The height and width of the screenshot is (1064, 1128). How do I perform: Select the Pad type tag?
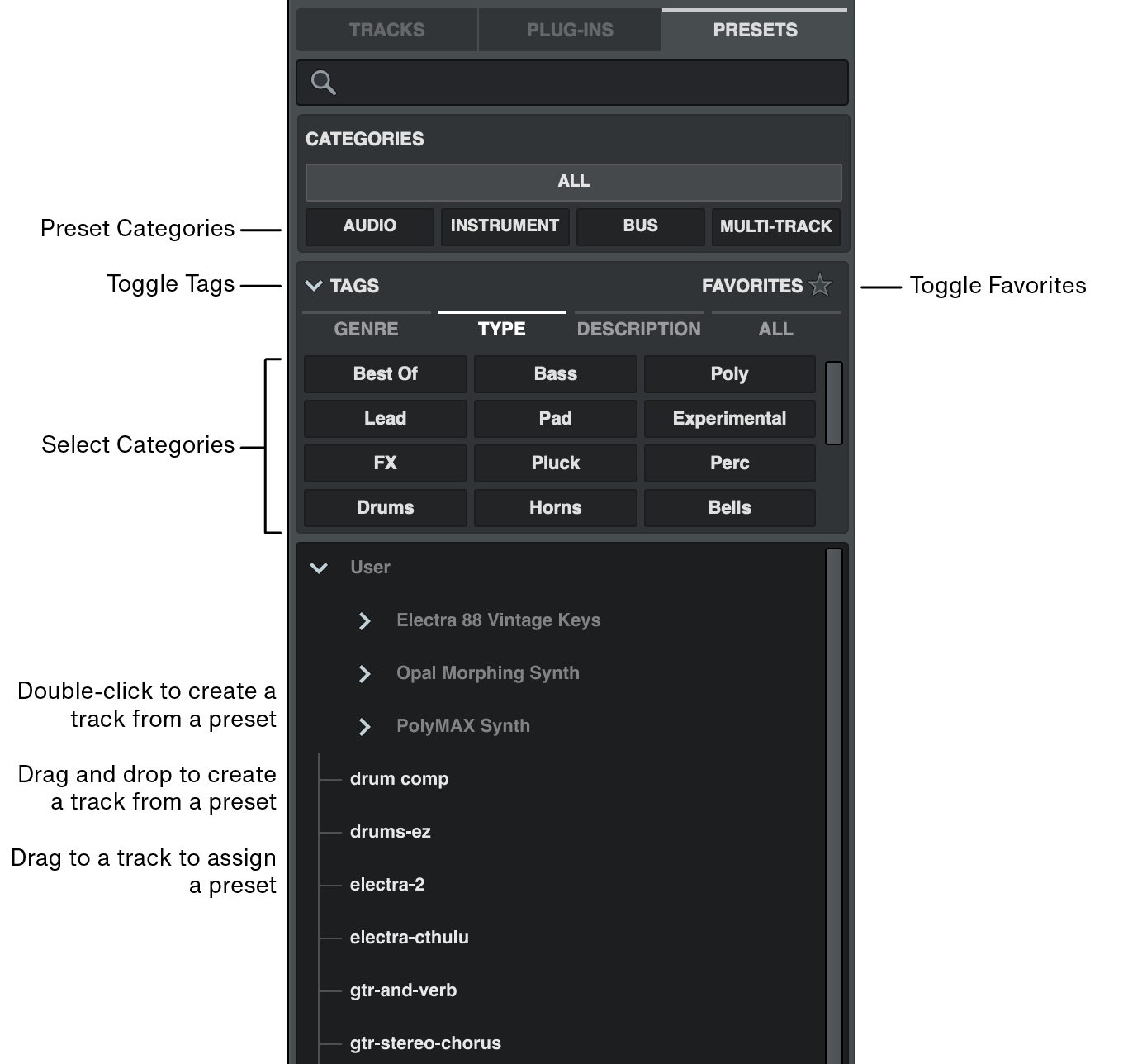[554, 418]
